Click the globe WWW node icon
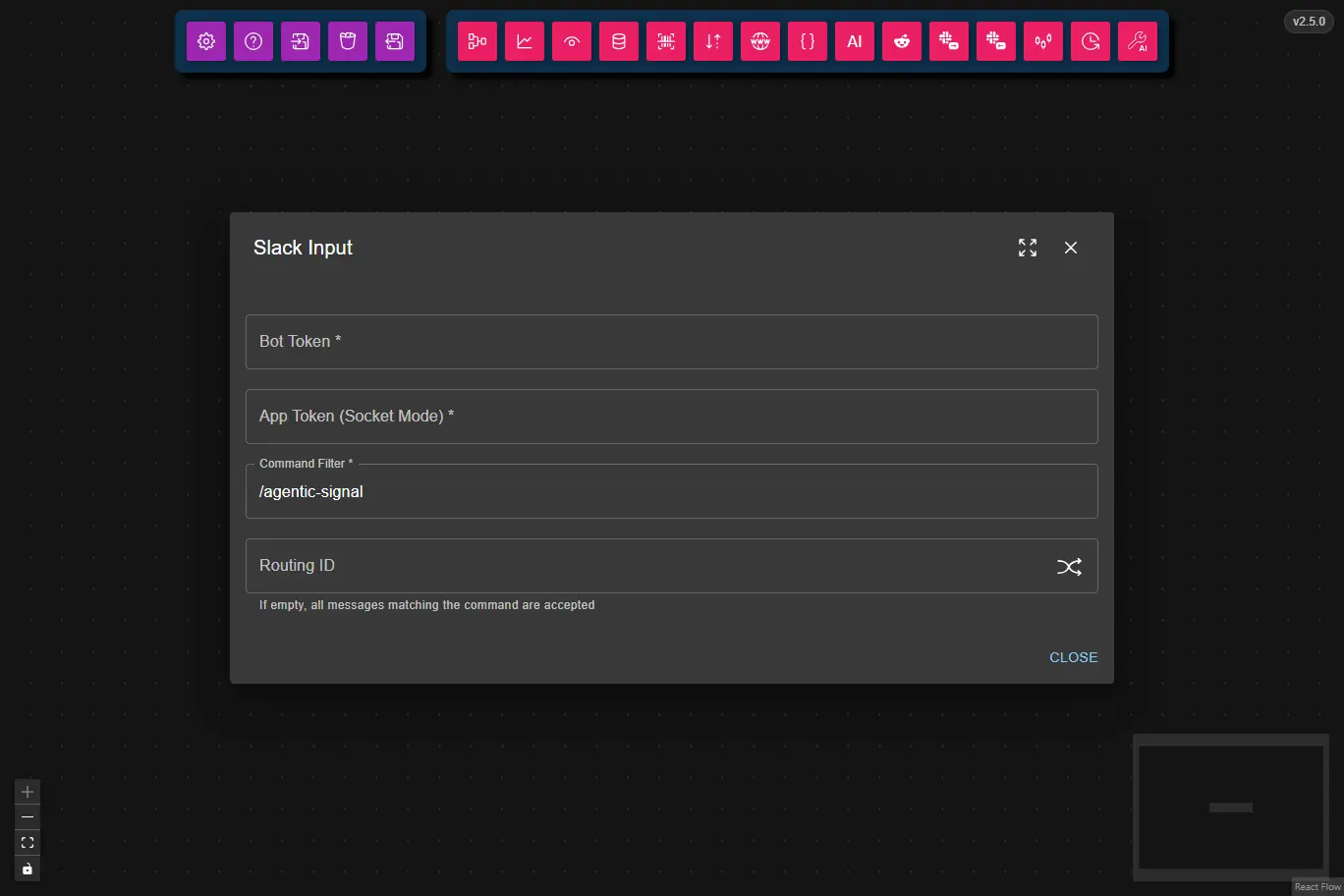Image resolution: width=1344 pixels, height=896 pixels. tap(760, 41)
